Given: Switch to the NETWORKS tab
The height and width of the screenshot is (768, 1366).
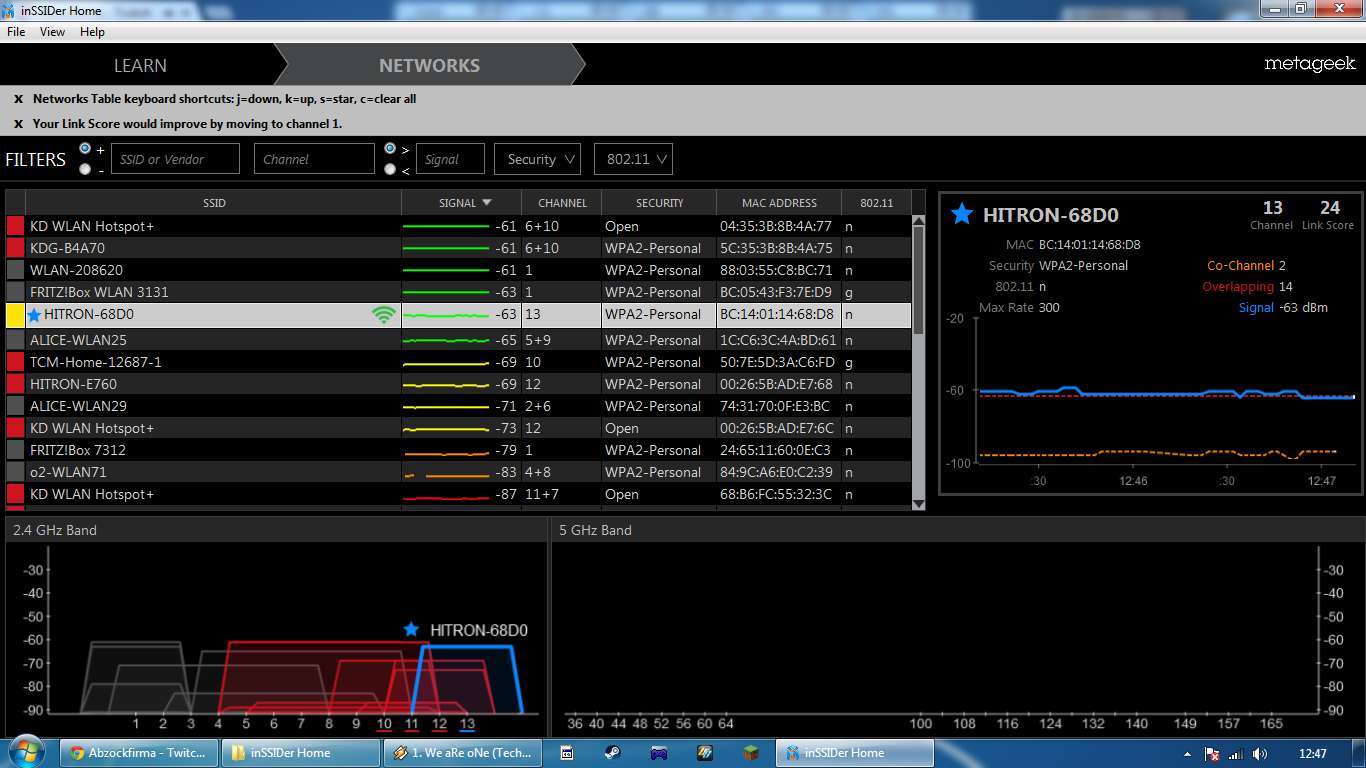Looking at the screenshot, I should pos(429,66).
